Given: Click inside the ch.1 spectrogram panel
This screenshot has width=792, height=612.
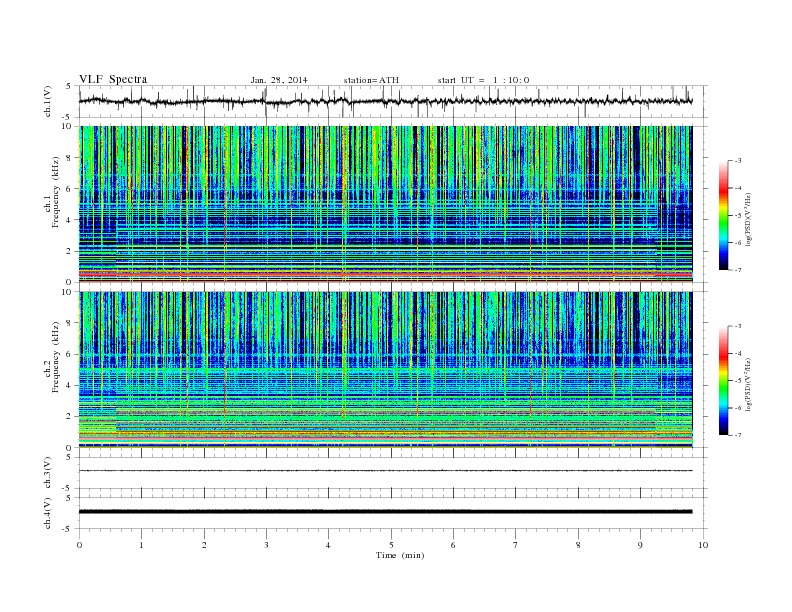Looking at the screenshot, I should [x=385, y=204].
